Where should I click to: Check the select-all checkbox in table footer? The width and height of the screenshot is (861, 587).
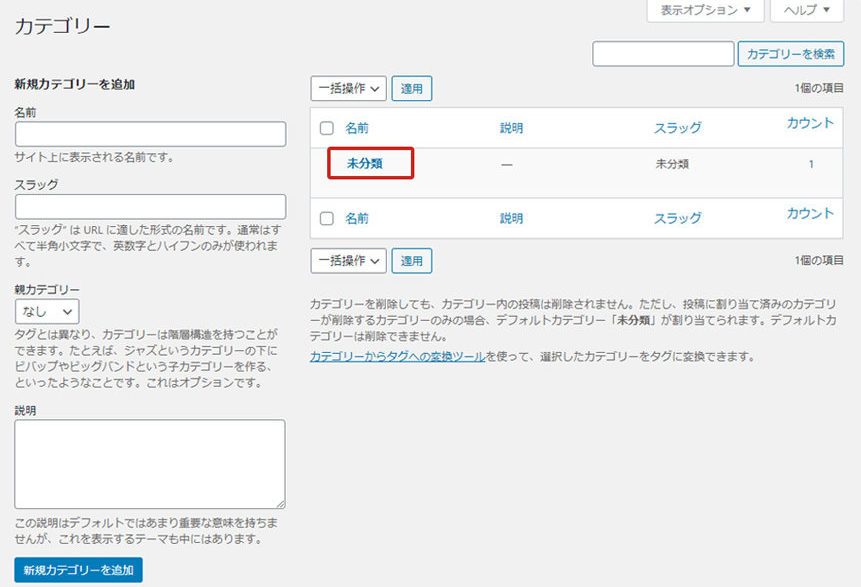pos(326,218)
